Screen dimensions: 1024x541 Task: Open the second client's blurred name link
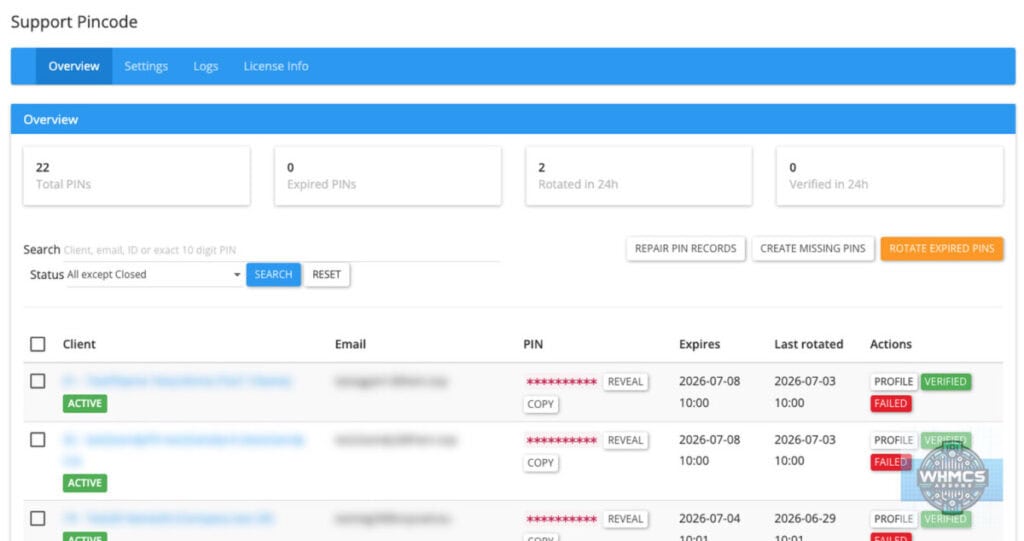184,440
